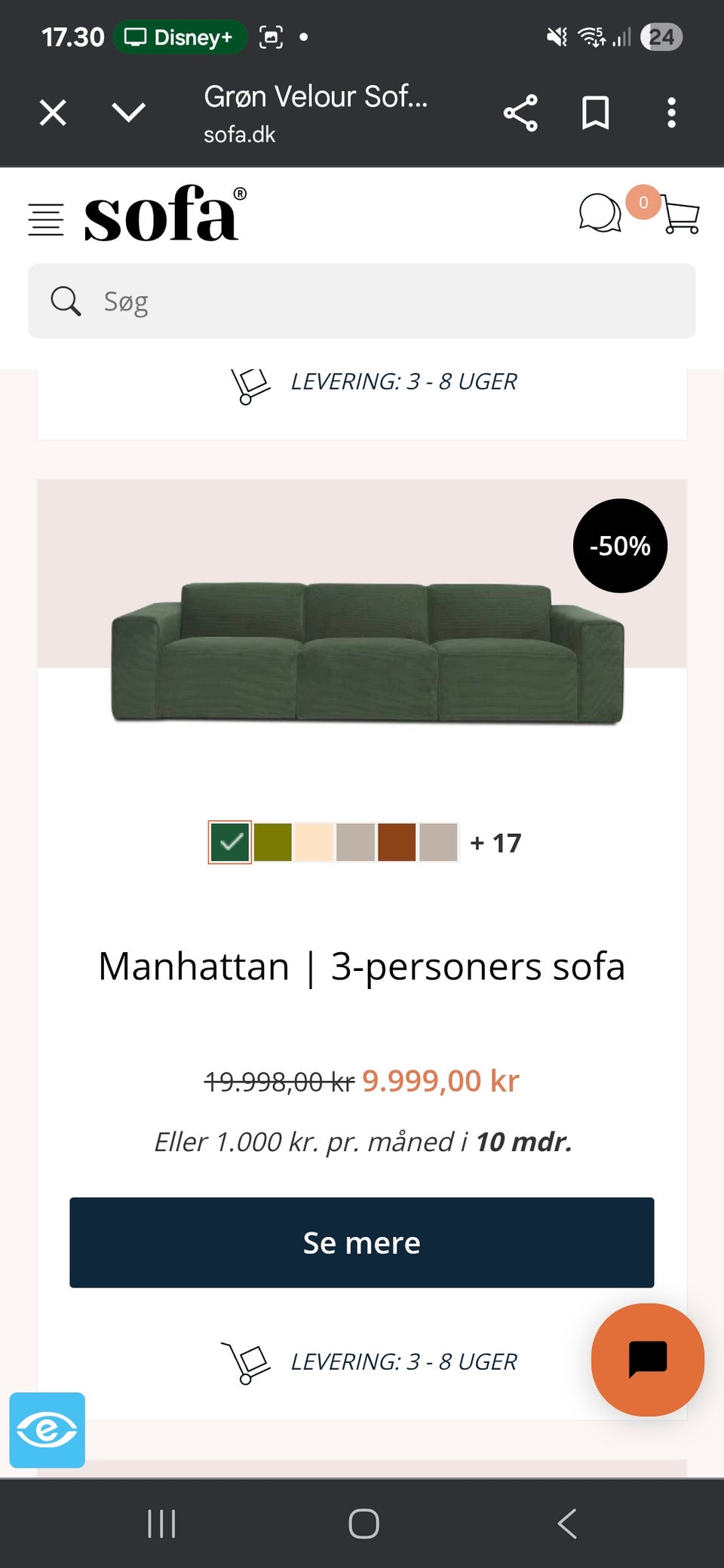The width and height of the screenshot is (724, 1568).
Task: Close the browser custom tab
Action: pyautogui.click(x=53, y=113)
